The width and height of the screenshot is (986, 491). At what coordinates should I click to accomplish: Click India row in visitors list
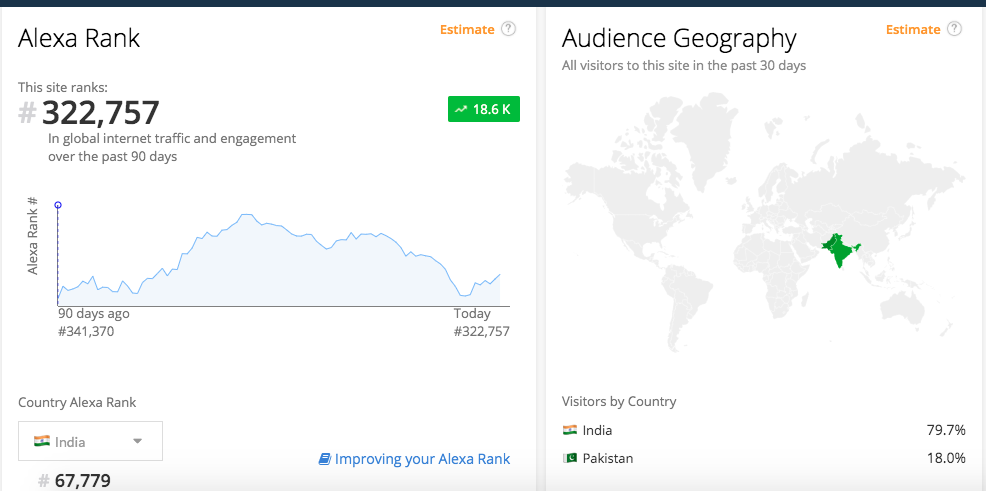[x=763, y=430]
